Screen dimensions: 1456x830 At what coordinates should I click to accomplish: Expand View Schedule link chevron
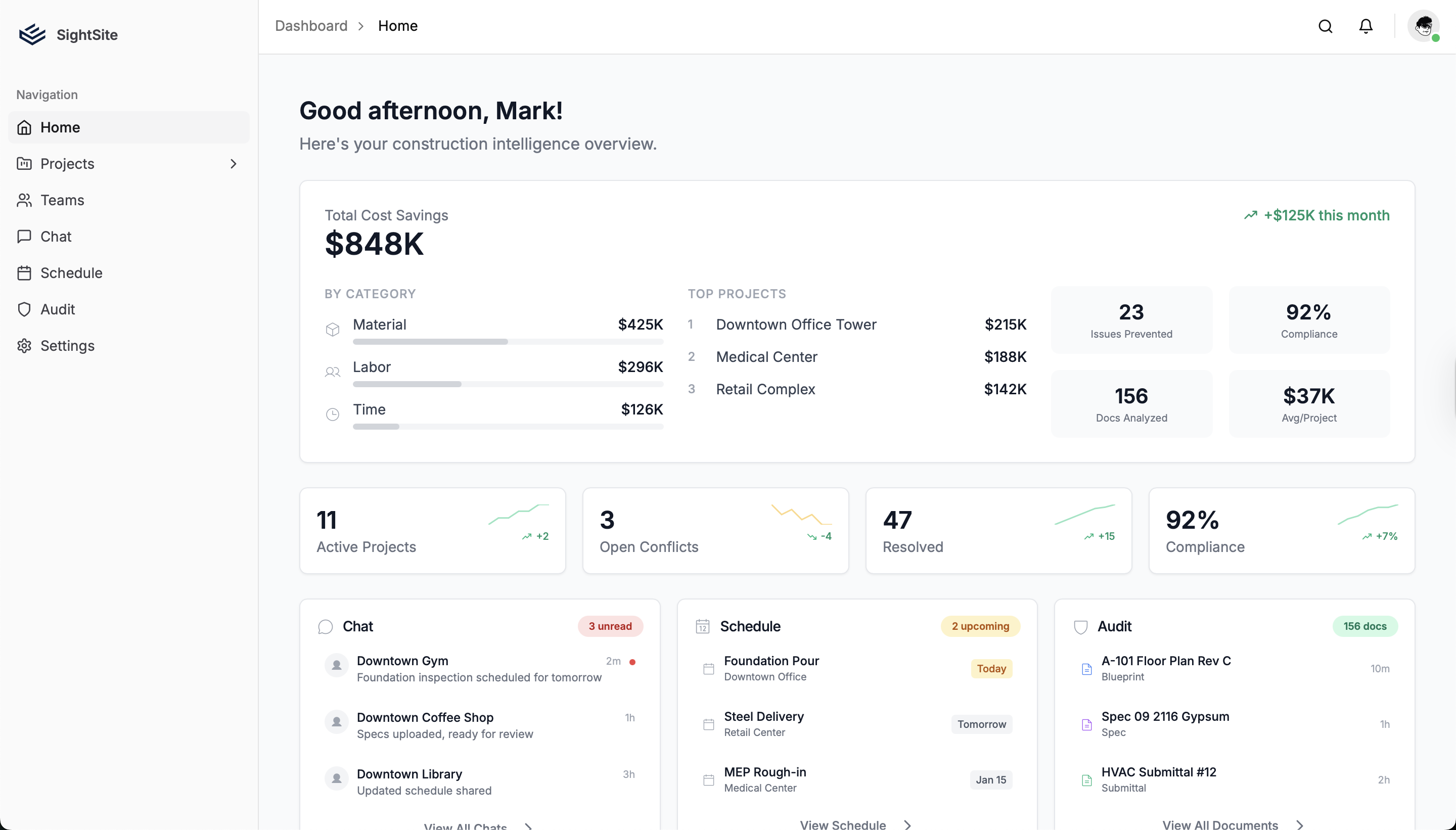pos(906,824)
